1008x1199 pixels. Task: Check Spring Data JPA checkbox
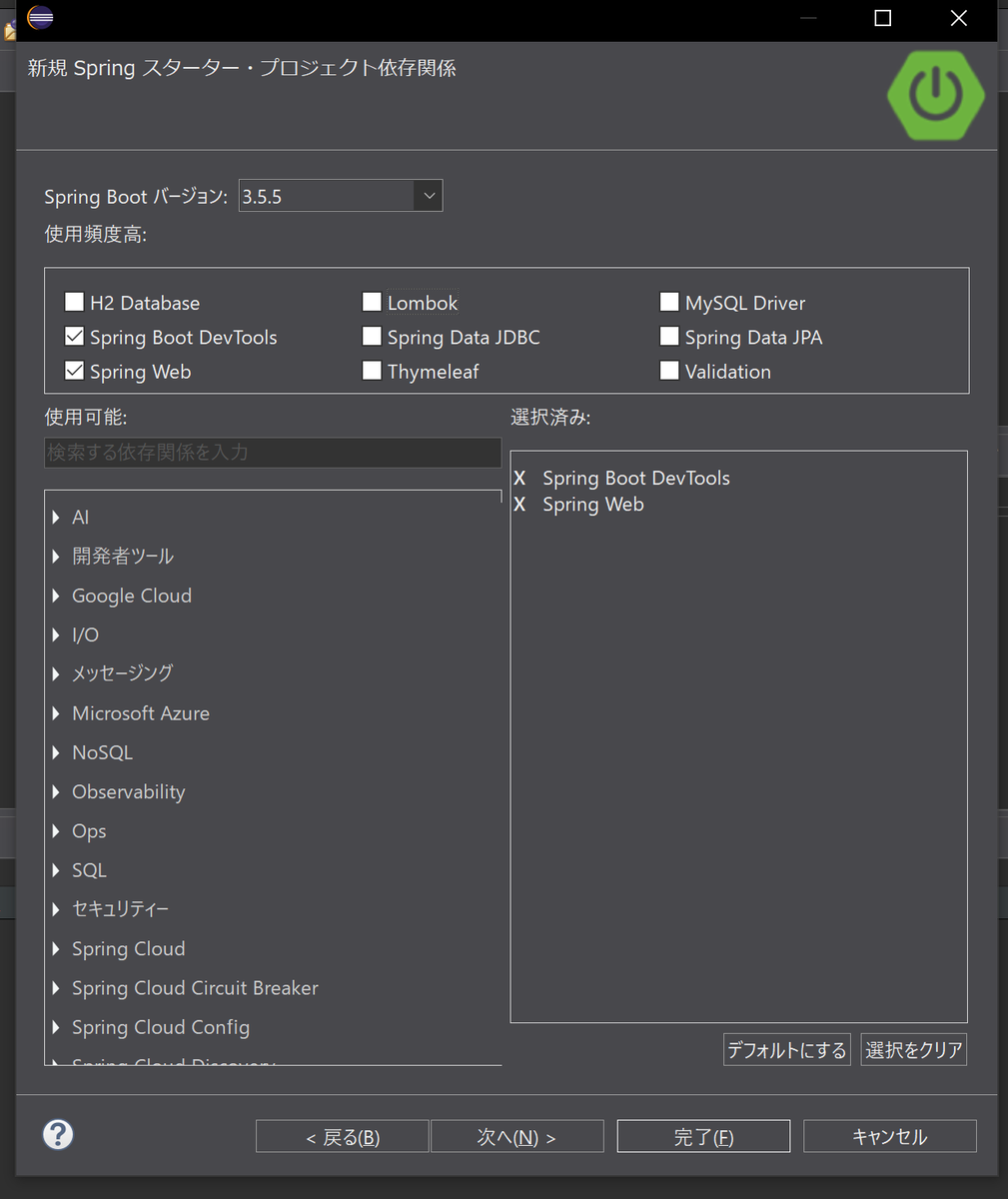coord(669,337)
